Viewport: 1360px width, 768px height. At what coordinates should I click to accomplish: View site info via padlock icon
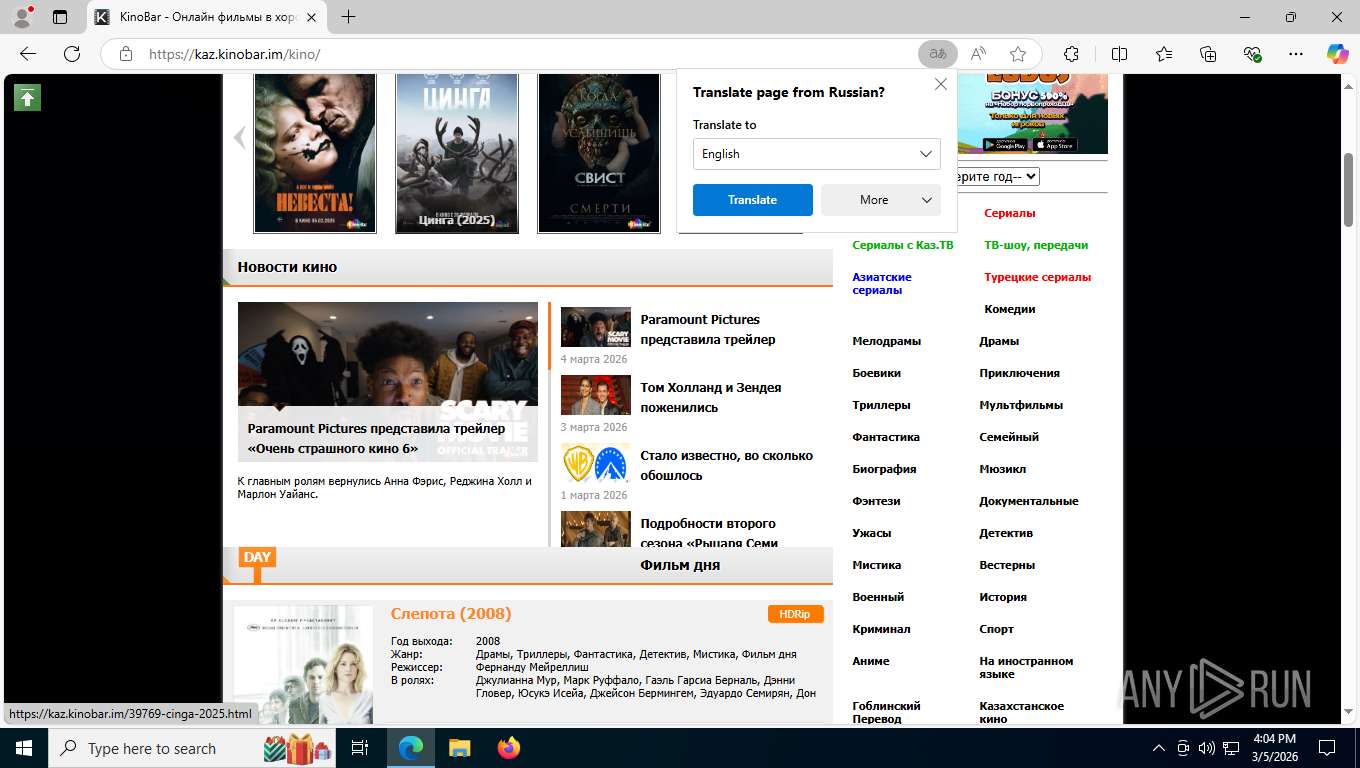pos(125,54)
